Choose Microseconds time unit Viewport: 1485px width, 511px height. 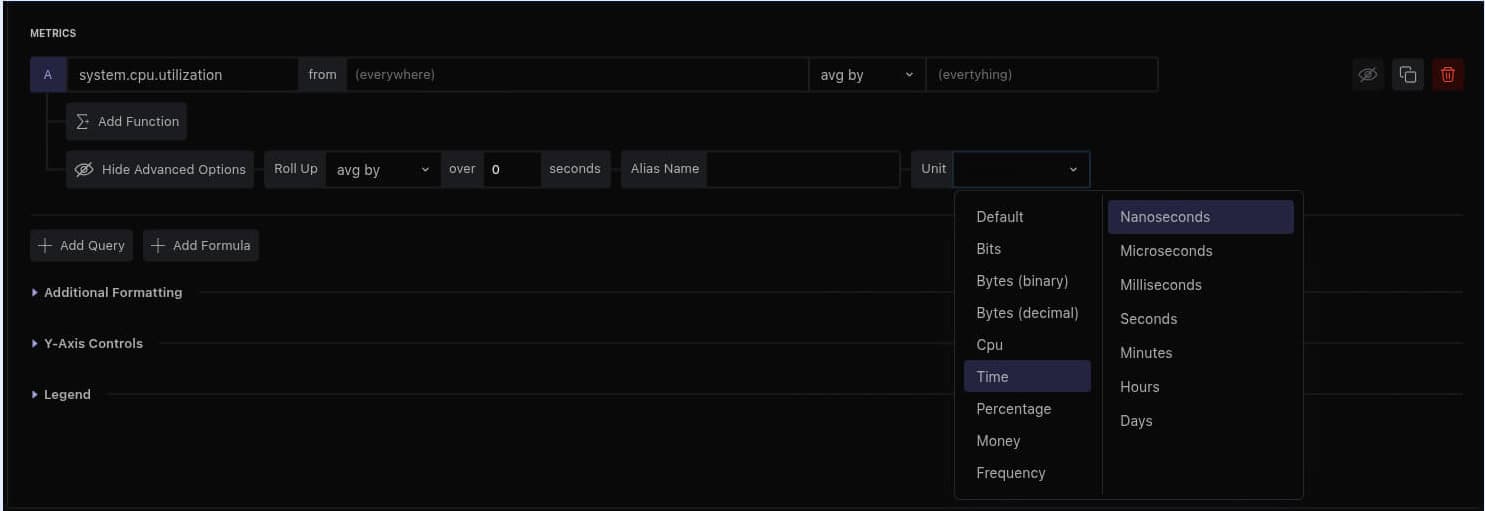(1200, 251)
